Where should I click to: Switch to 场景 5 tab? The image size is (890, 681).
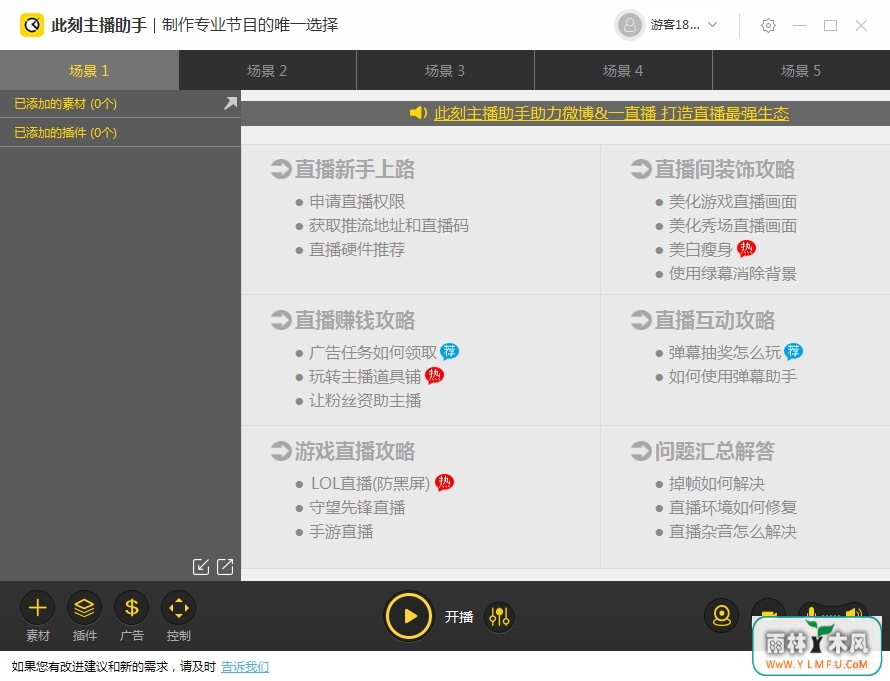pos(801,70)
